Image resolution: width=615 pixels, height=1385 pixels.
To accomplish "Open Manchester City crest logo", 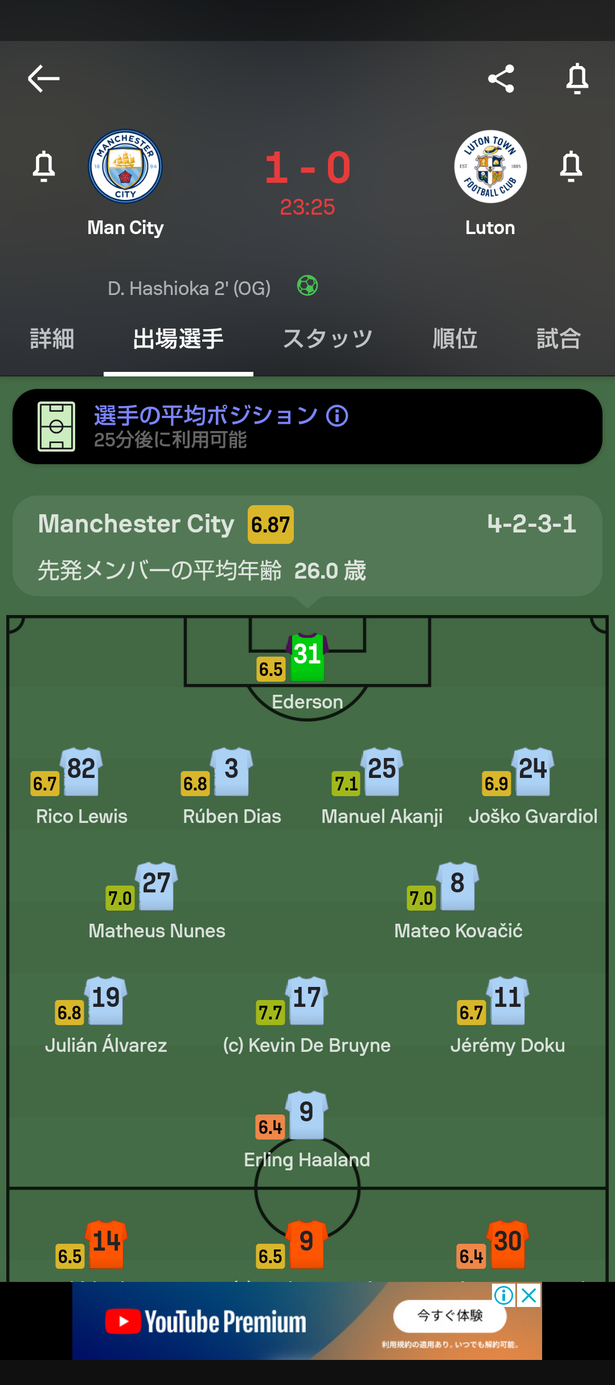I will [125, 167].
